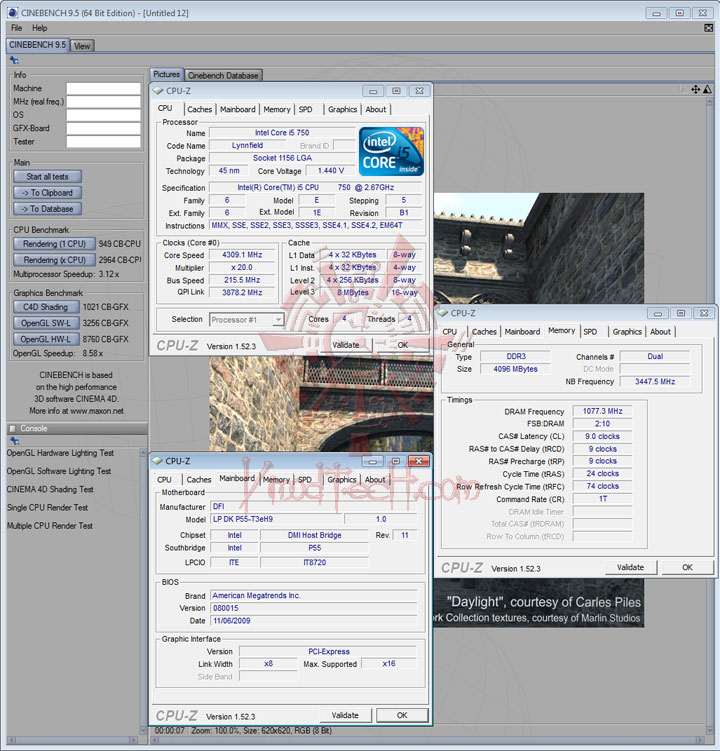Open Mainboard tab in top CPU-Z window
Screen dimensions: 720x751
click(x=238, y=109)
